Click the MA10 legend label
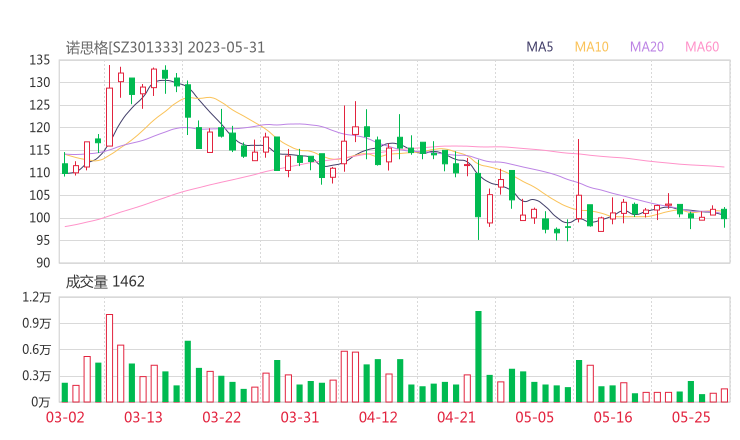 coord(591,47)
